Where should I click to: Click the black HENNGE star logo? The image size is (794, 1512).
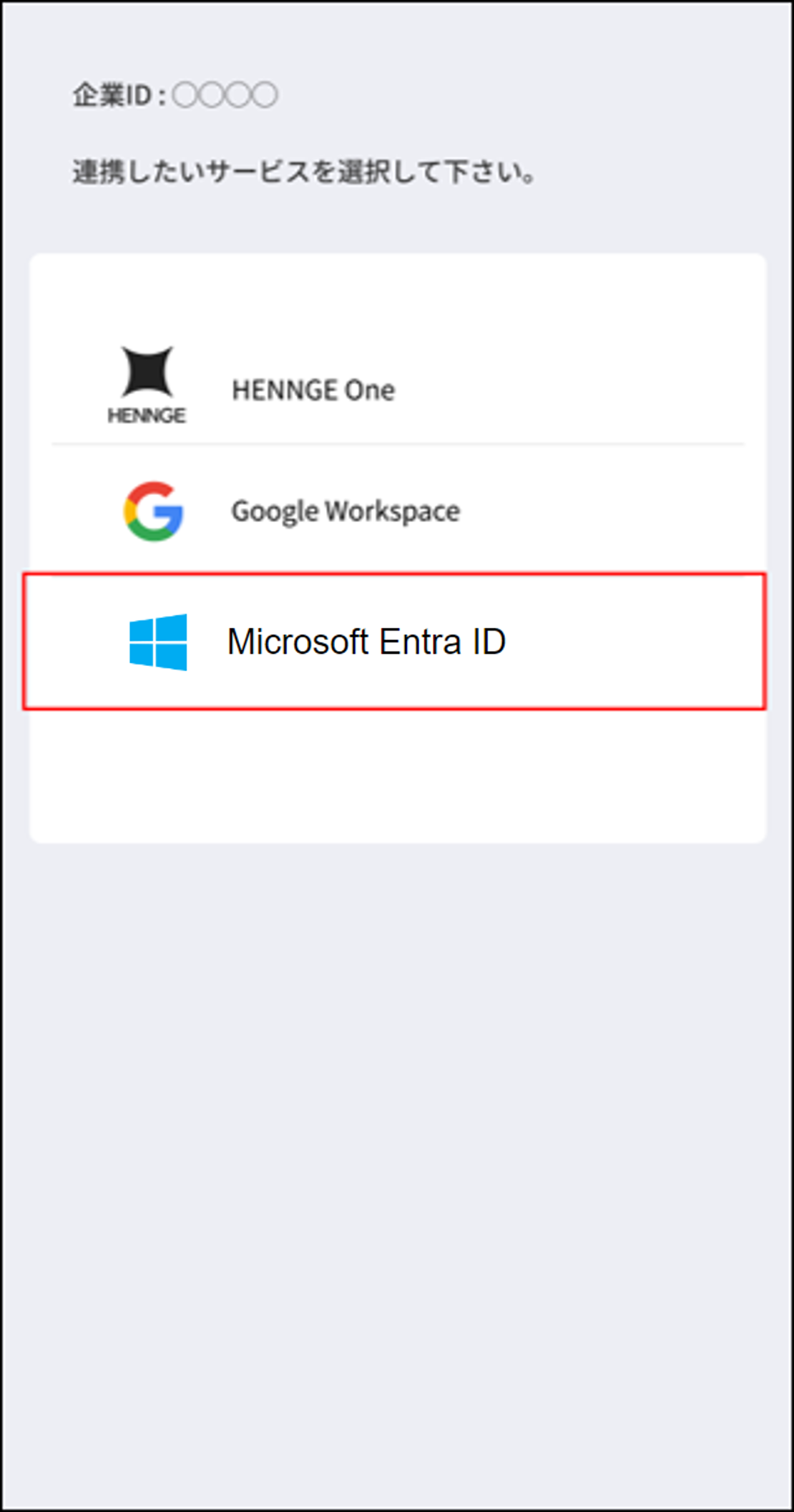(x=147, y=370)
